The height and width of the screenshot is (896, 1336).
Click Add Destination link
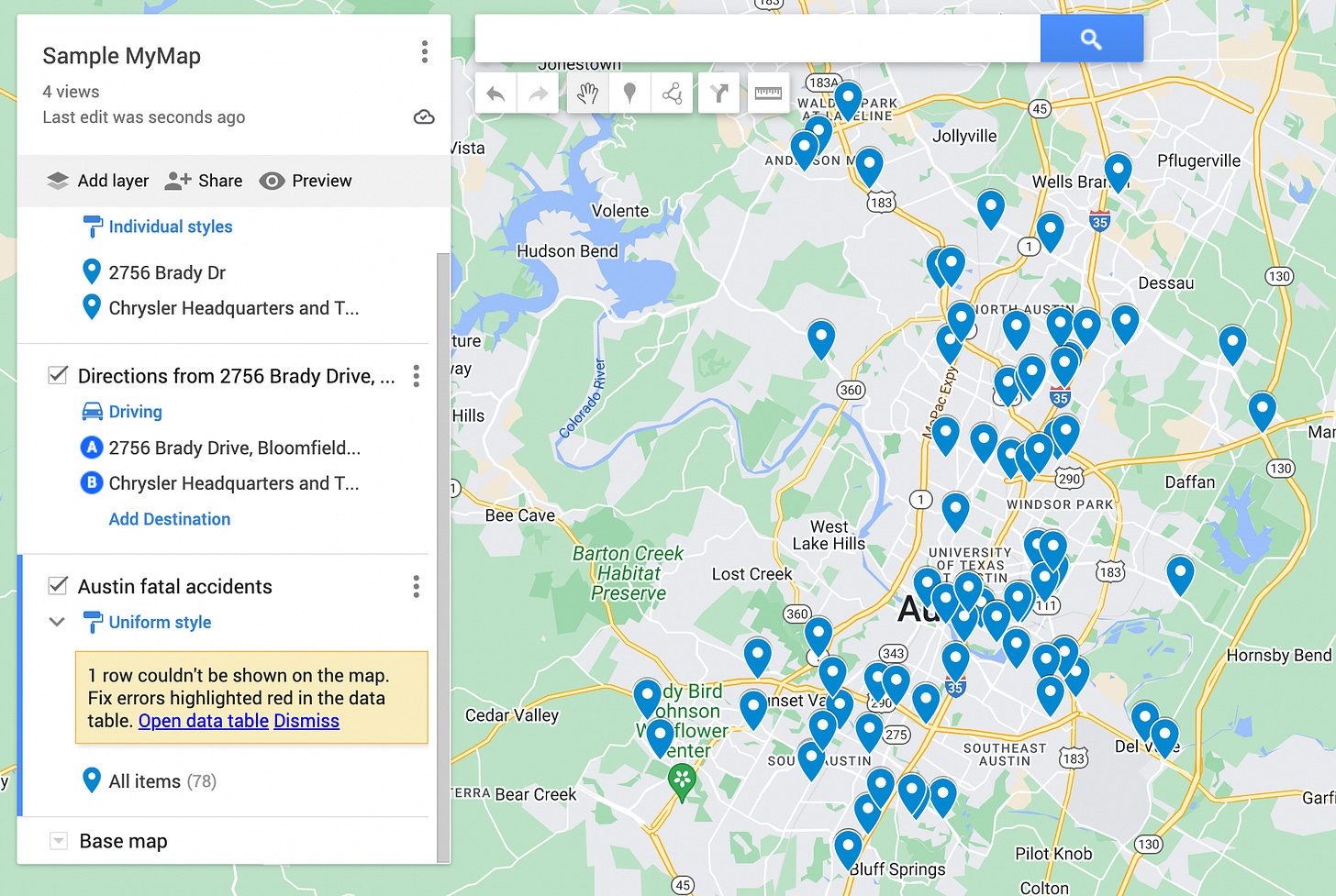pos(170,519)
